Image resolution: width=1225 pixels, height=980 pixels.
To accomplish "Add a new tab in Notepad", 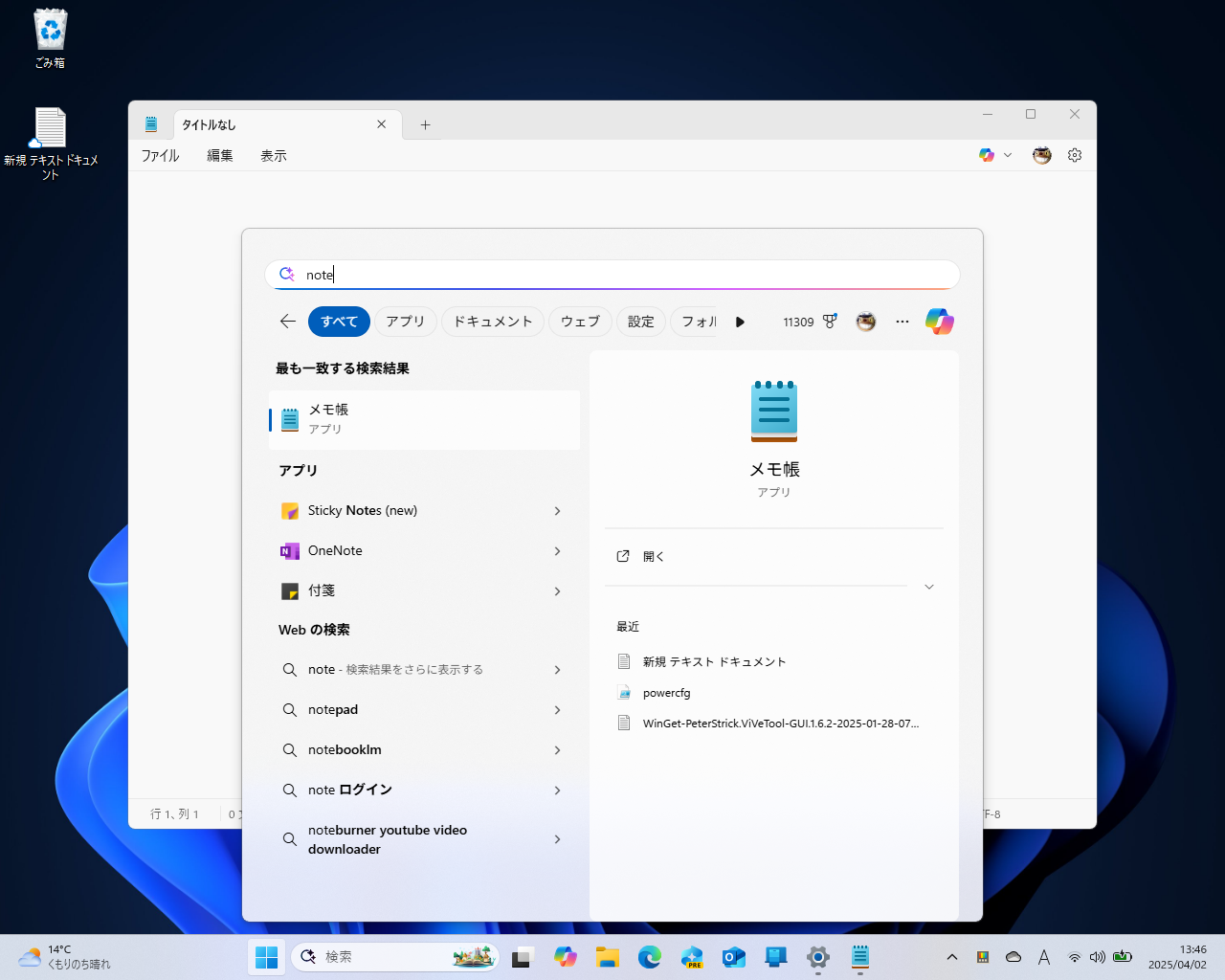I will (425, 124).
